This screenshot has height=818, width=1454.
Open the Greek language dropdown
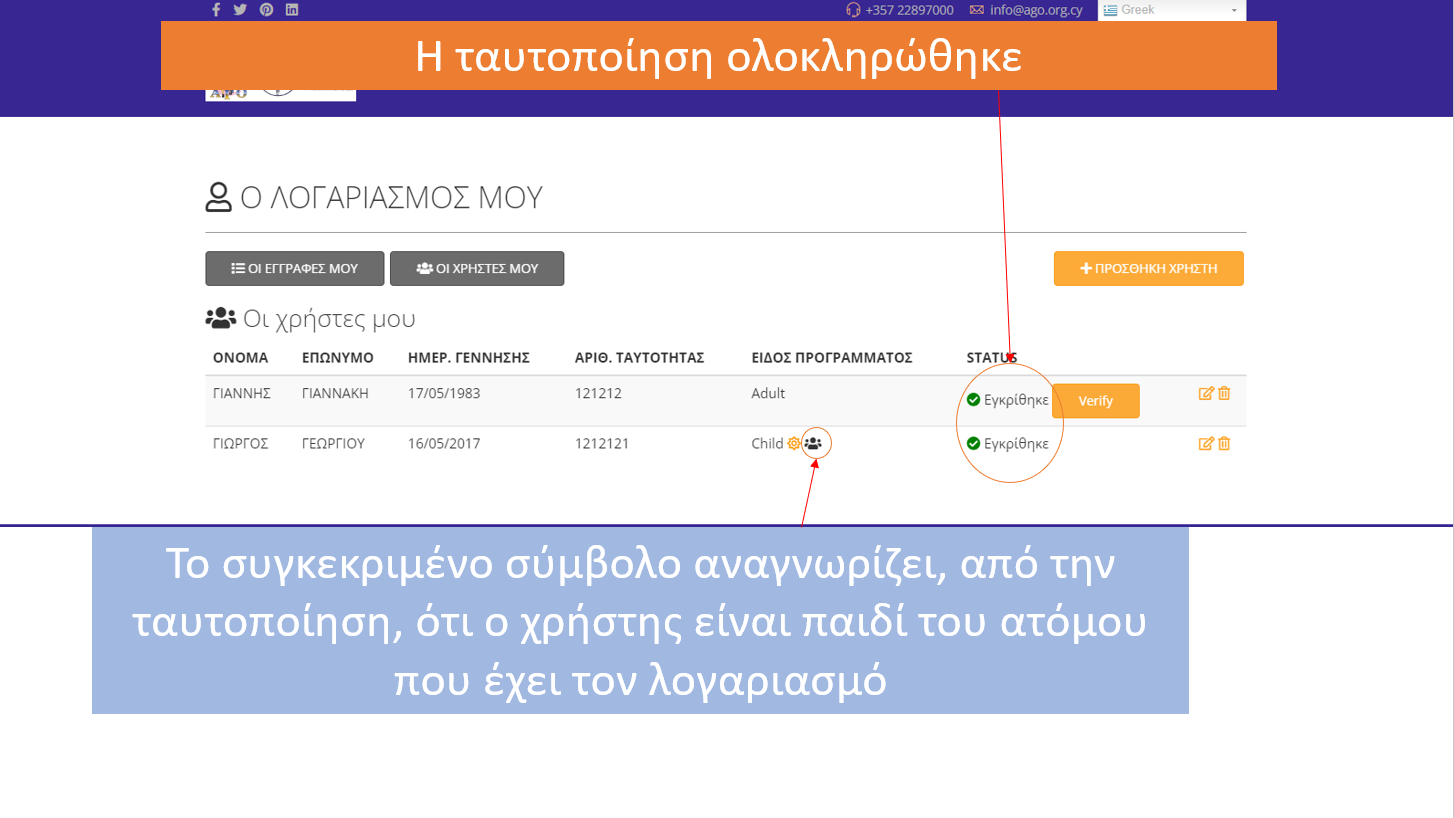click(1171, 10)
